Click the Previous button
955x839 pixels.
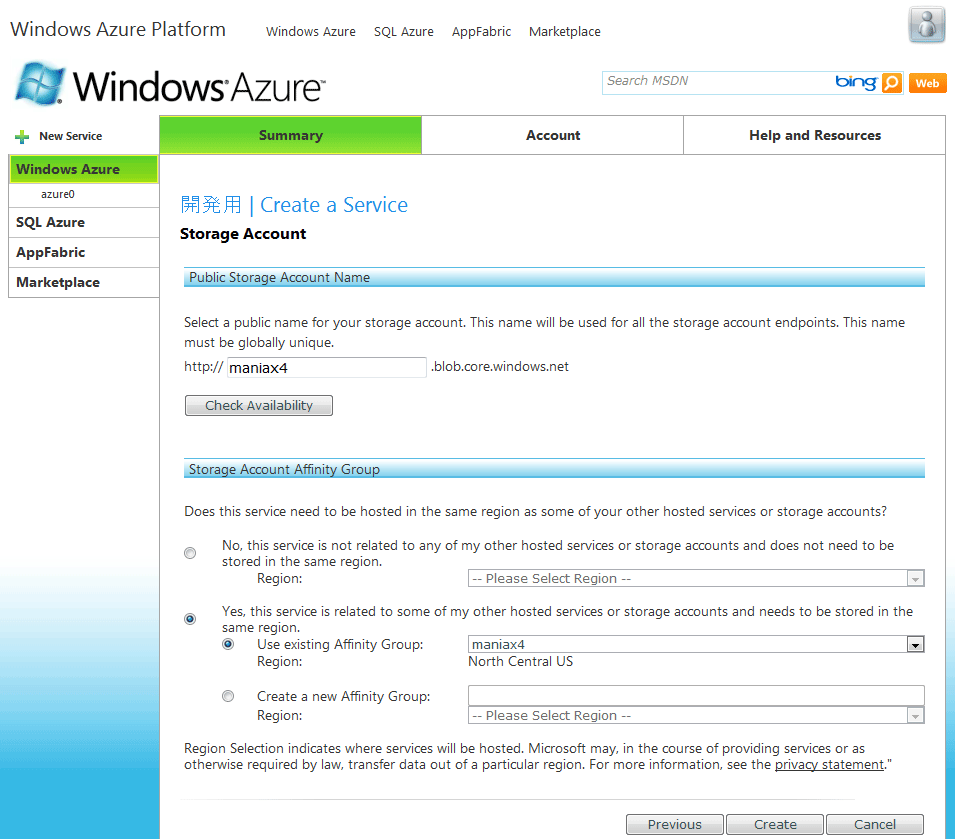tap(675, 824)
